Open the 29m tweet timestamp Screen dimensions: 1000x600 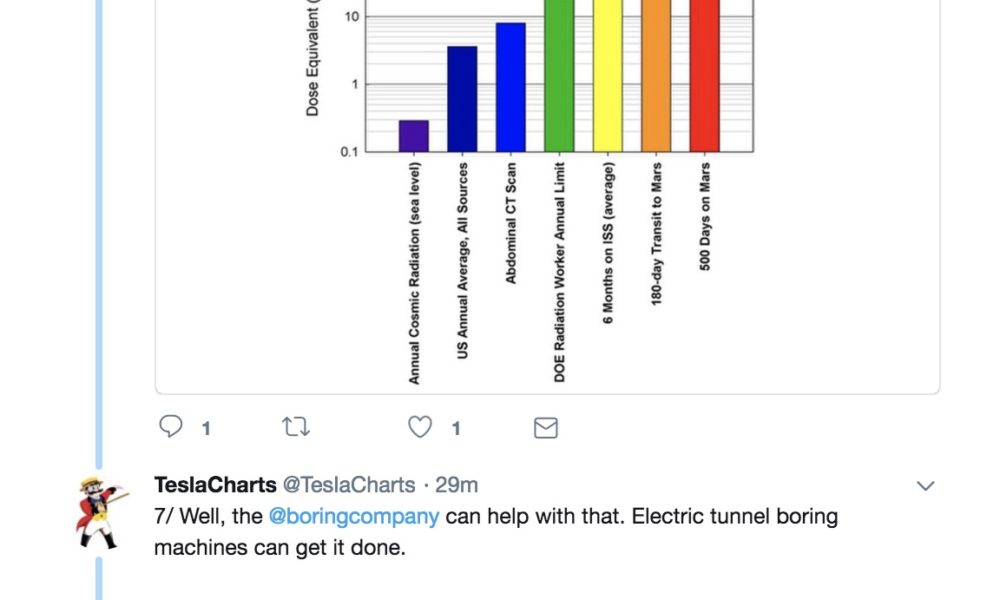coord(457,485)
